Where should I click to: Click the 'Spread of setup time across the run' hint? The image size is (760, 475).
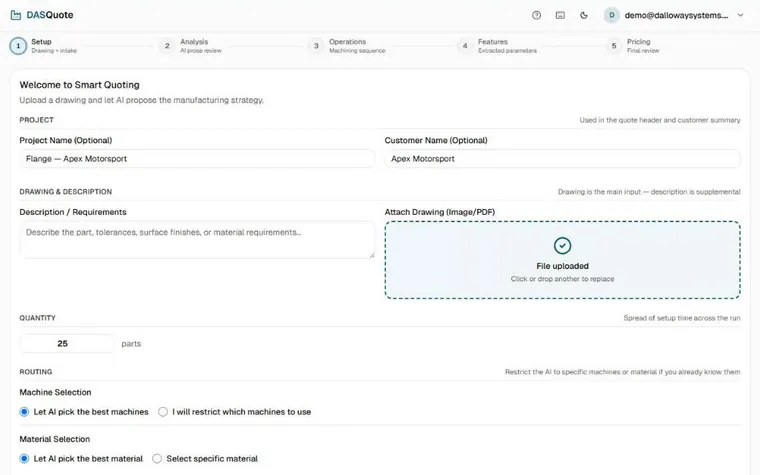tap(682, 318)
